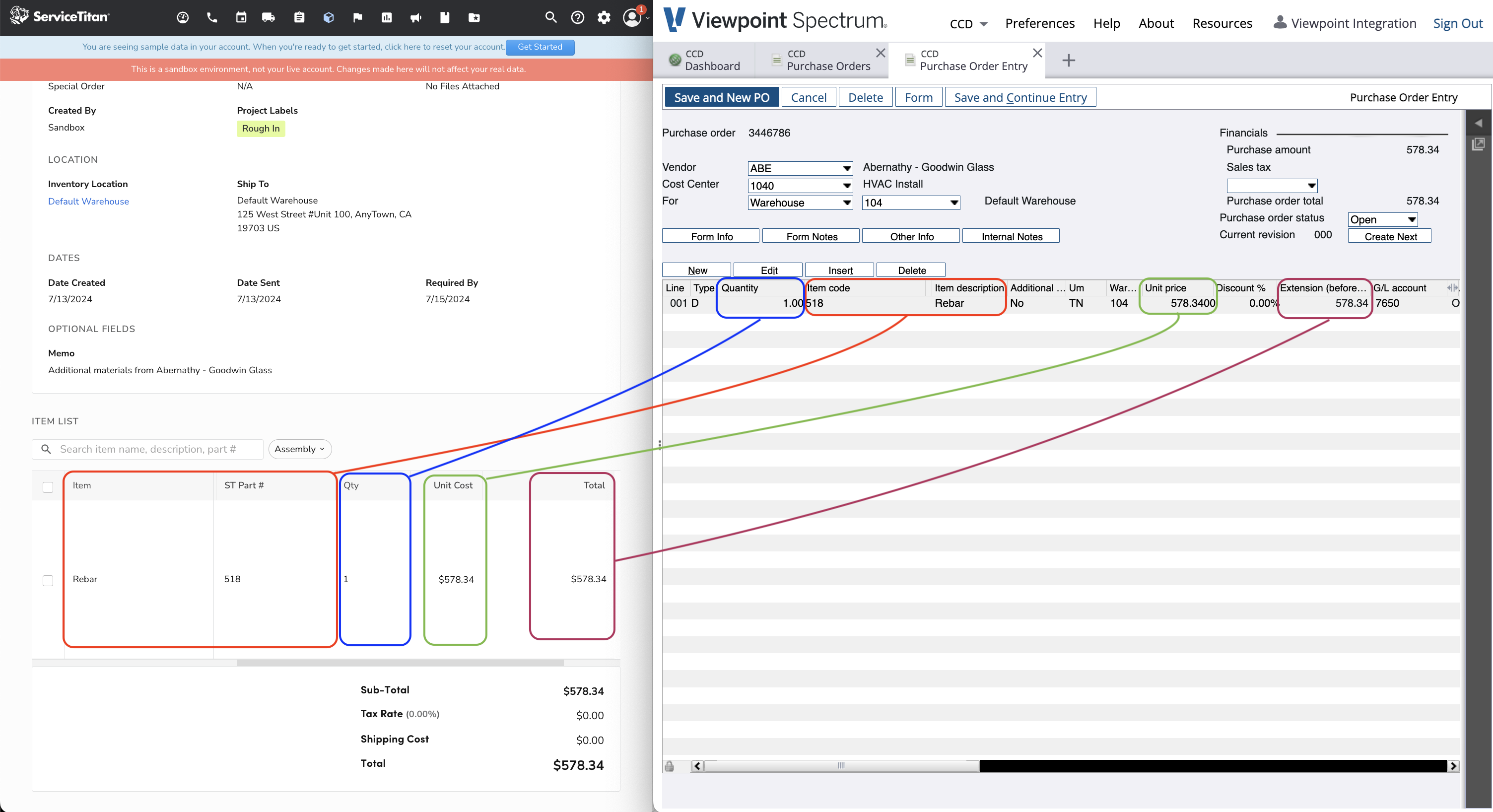This screenshot has width=1493, height=812.
Task: Expand the Vendor dropdown in Purchase Order
Action: point(846,167)
